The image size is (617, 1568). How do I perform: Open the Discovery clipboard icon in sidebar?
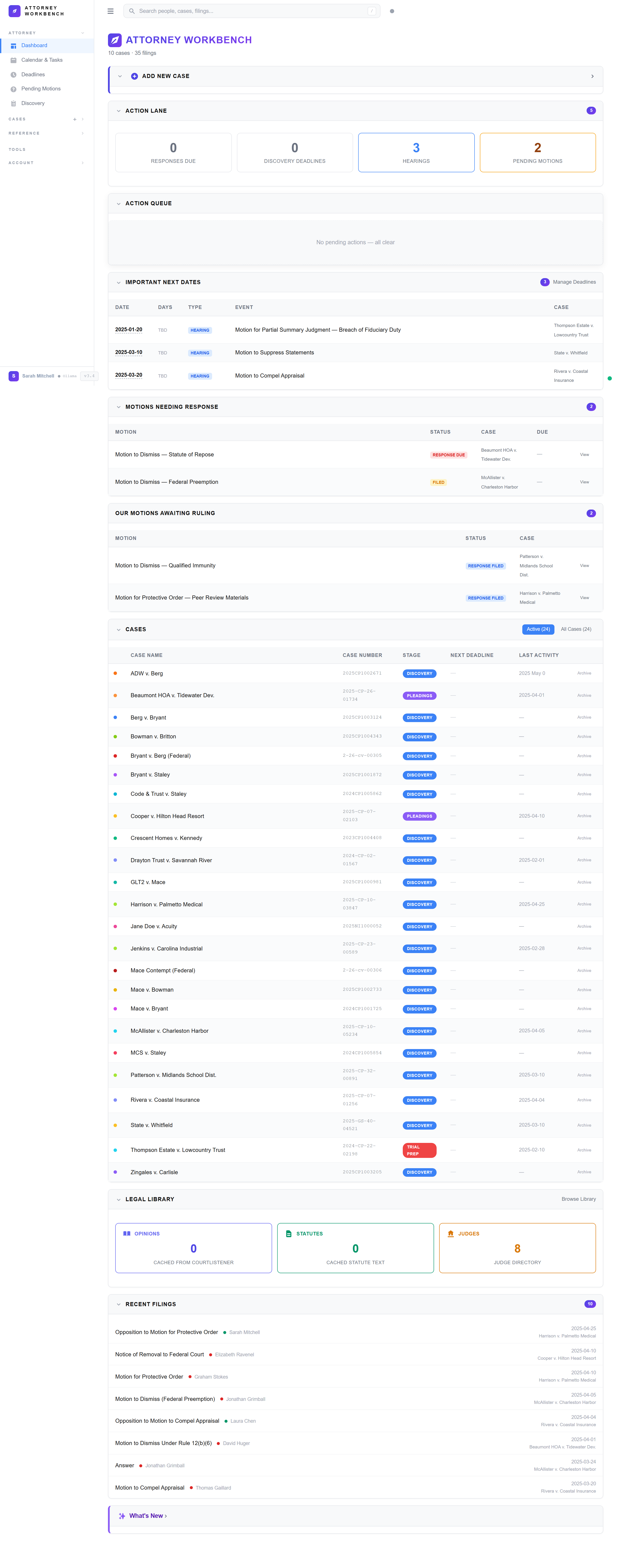tap(13, 103)
